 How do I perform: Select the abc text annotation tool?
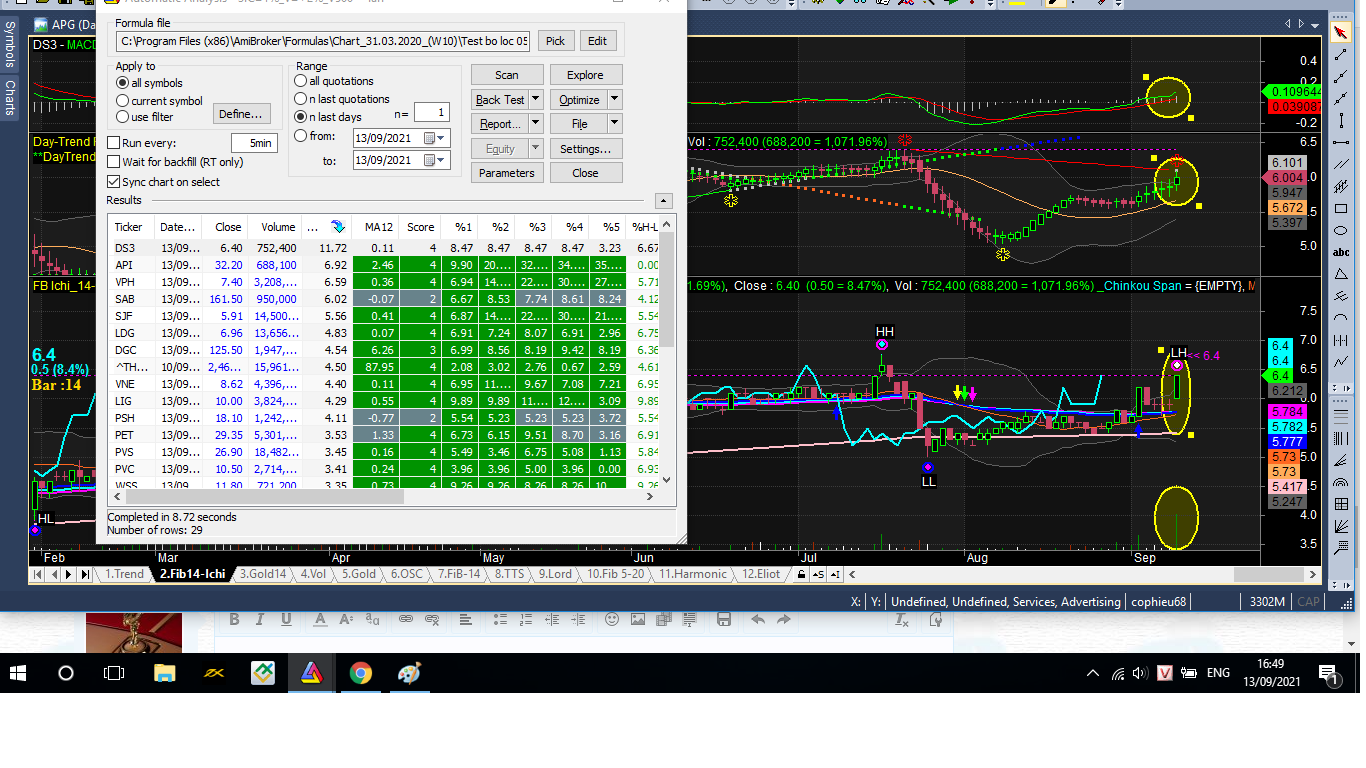pos(1341,252)
